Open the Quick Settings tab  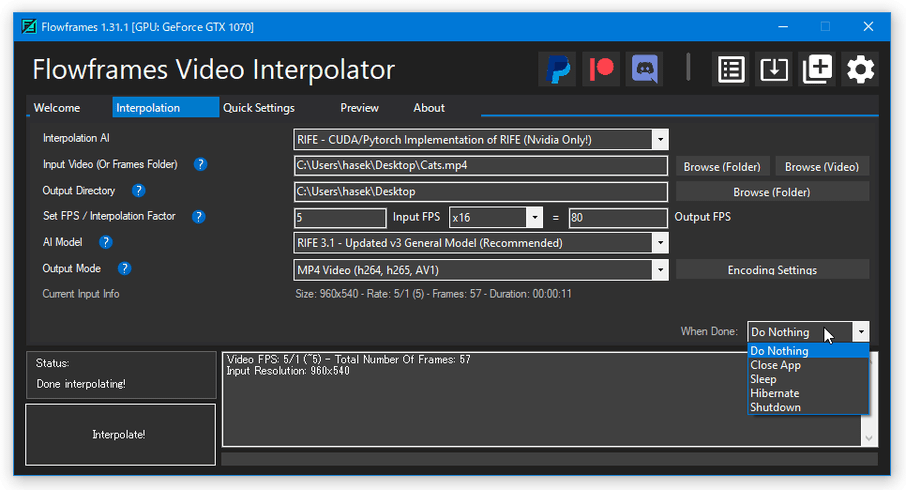coord(259,108)
